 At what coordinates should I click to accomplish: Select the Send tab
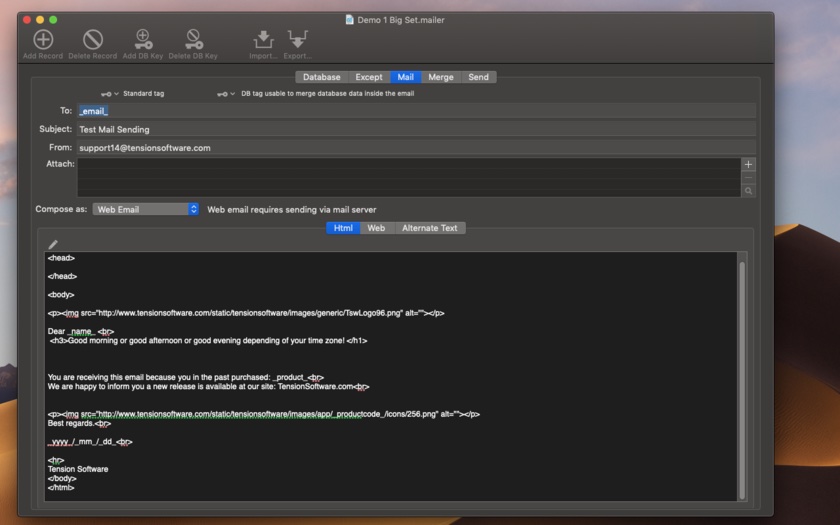478,77
